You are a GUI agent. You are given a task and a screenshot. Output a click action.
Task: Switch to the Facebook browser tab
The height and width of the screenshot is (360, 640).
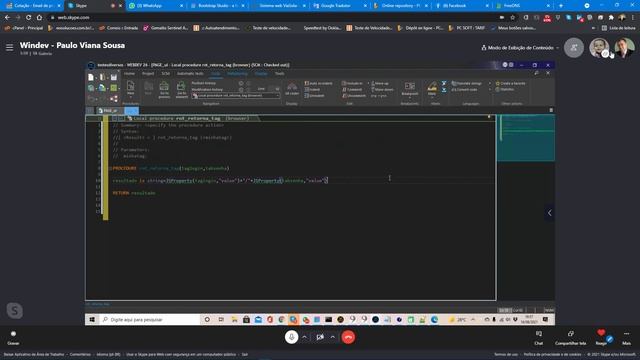pyautogui.click(x=462, y=6)
